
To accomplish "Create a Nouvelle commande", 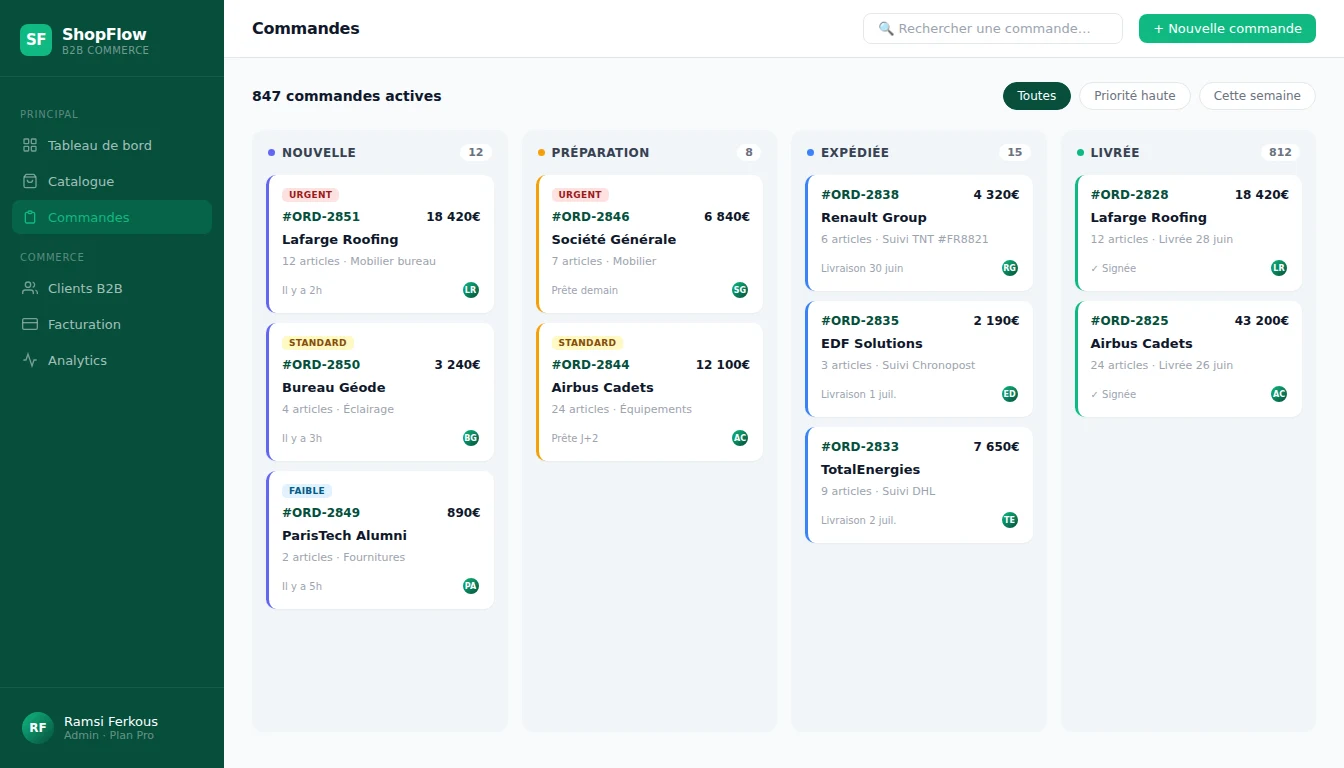I will (x=1227, y=29).
